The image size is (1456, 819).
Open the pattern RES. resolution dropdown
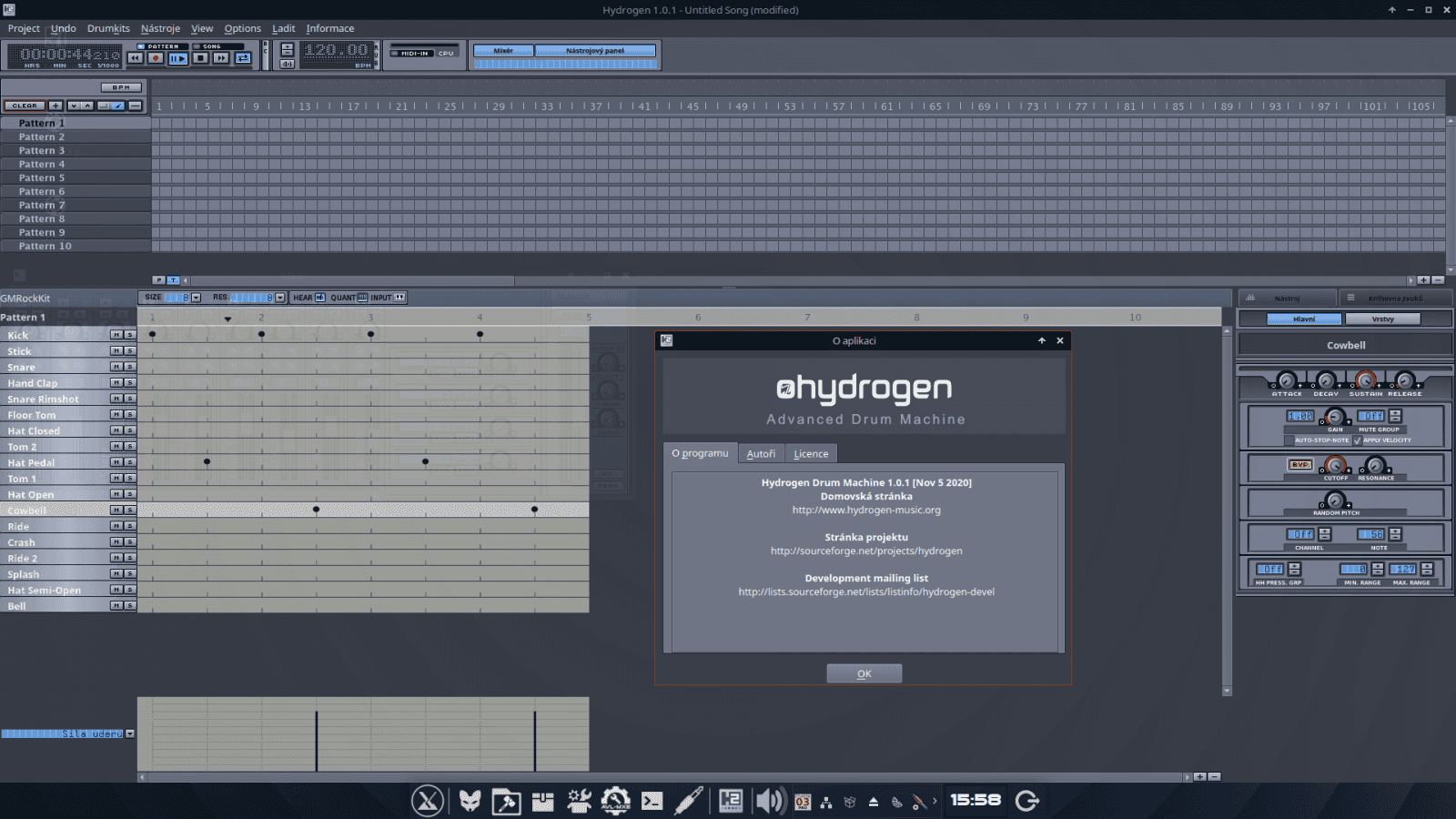click(x=280, y=298)
